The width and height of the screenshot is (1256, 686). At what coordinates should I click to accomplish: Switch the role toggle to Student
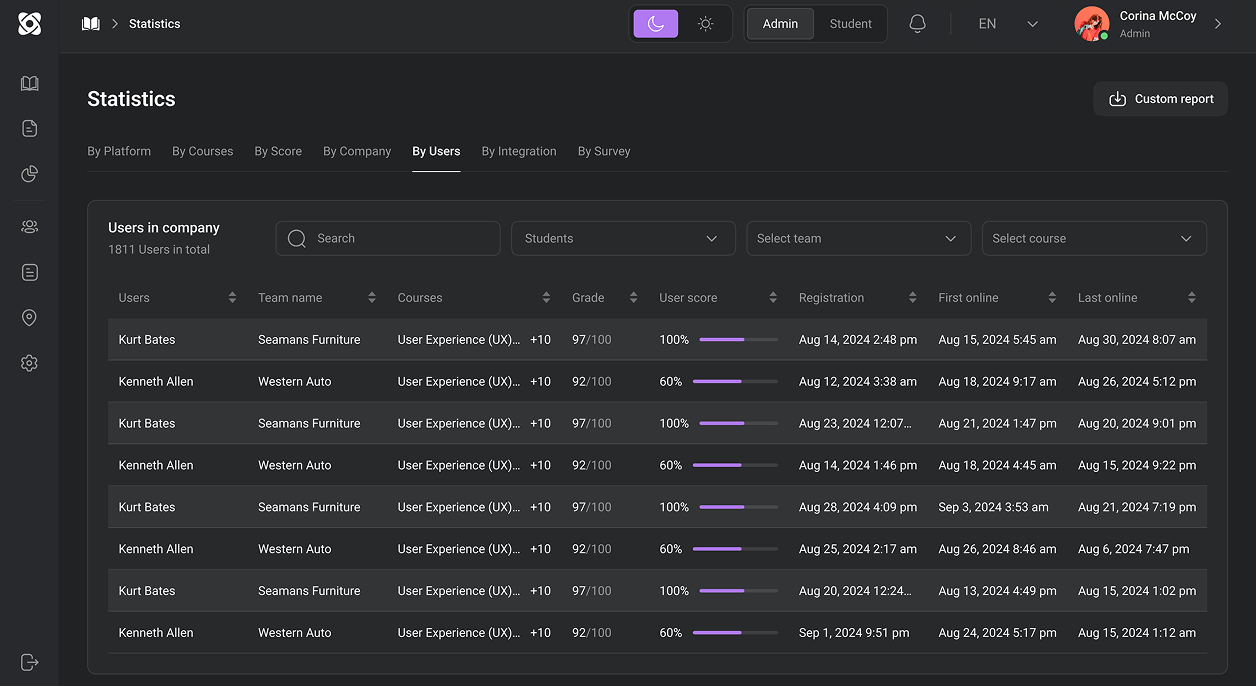pyautogui.click(x=851, y=22)
